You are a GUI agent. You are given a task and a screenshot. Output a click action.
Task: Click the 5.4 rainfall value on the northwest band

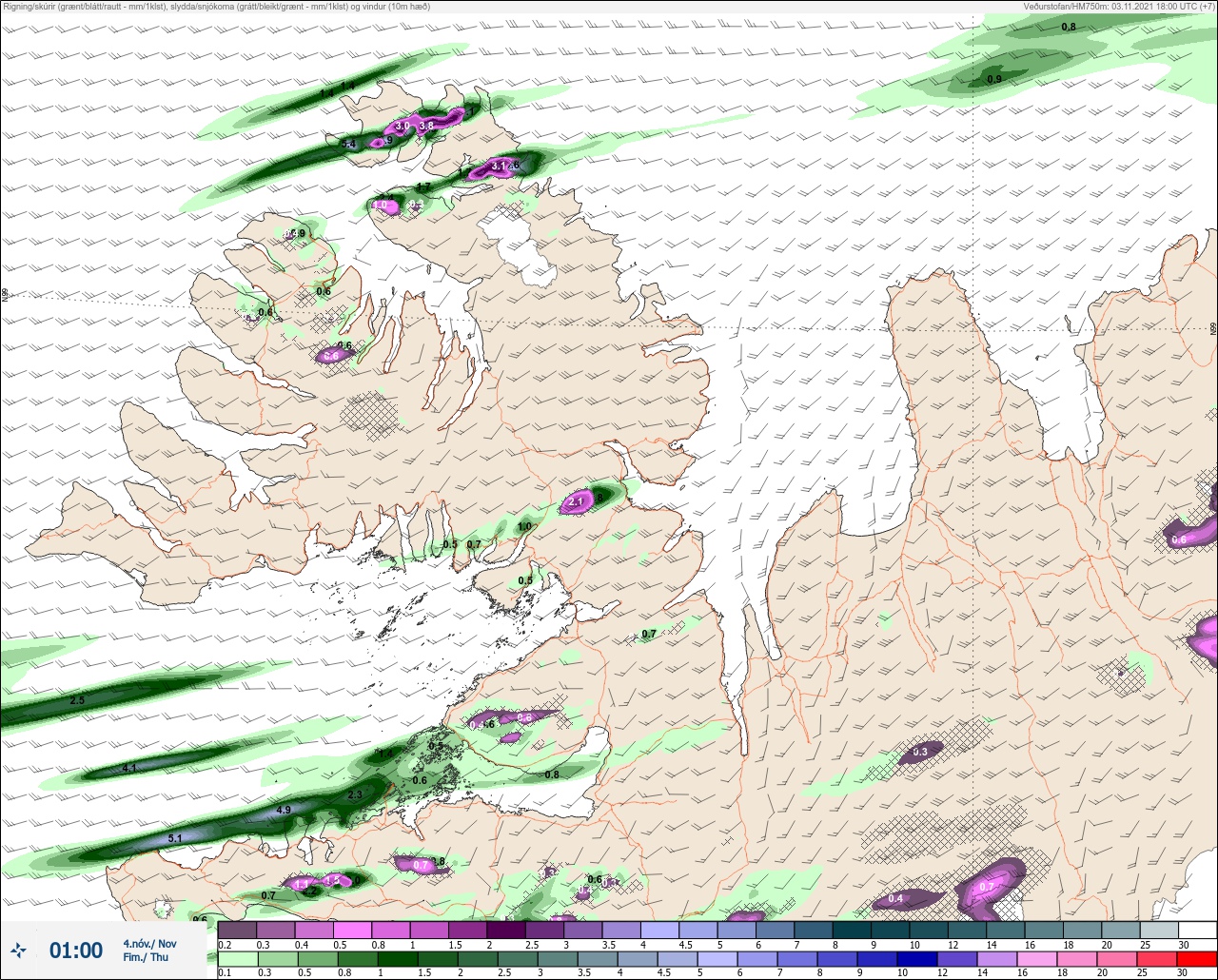click(348, 144)
